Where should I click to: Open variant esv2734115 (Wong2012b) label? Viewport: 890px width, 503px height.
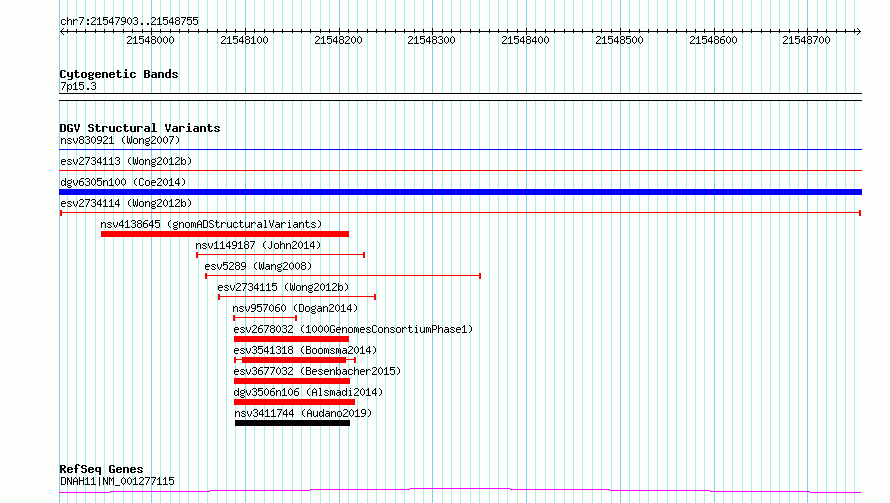pyautogui.click(x=283, y=287)
